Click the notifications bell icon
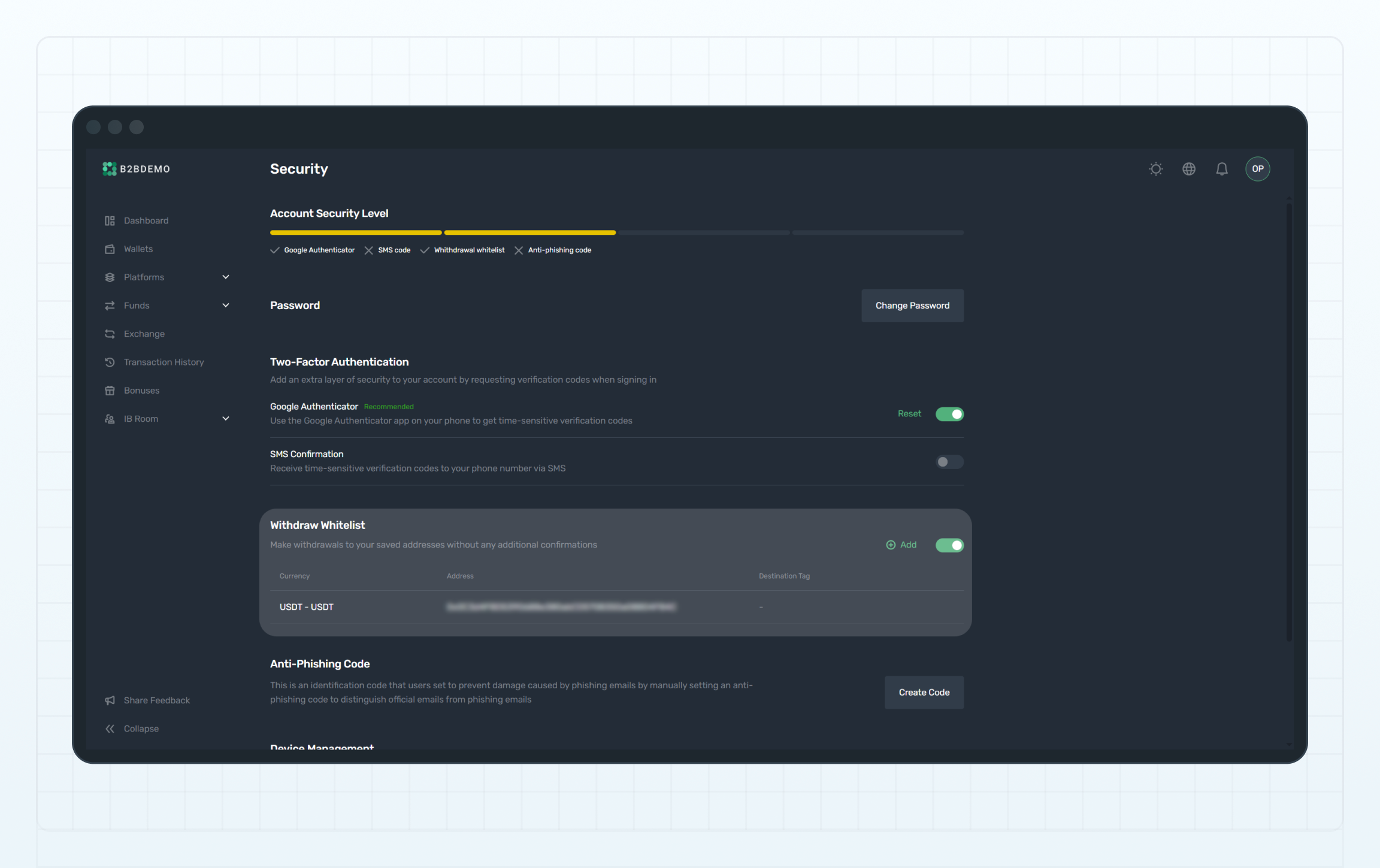1380x868 pixels. [1222, 168]
